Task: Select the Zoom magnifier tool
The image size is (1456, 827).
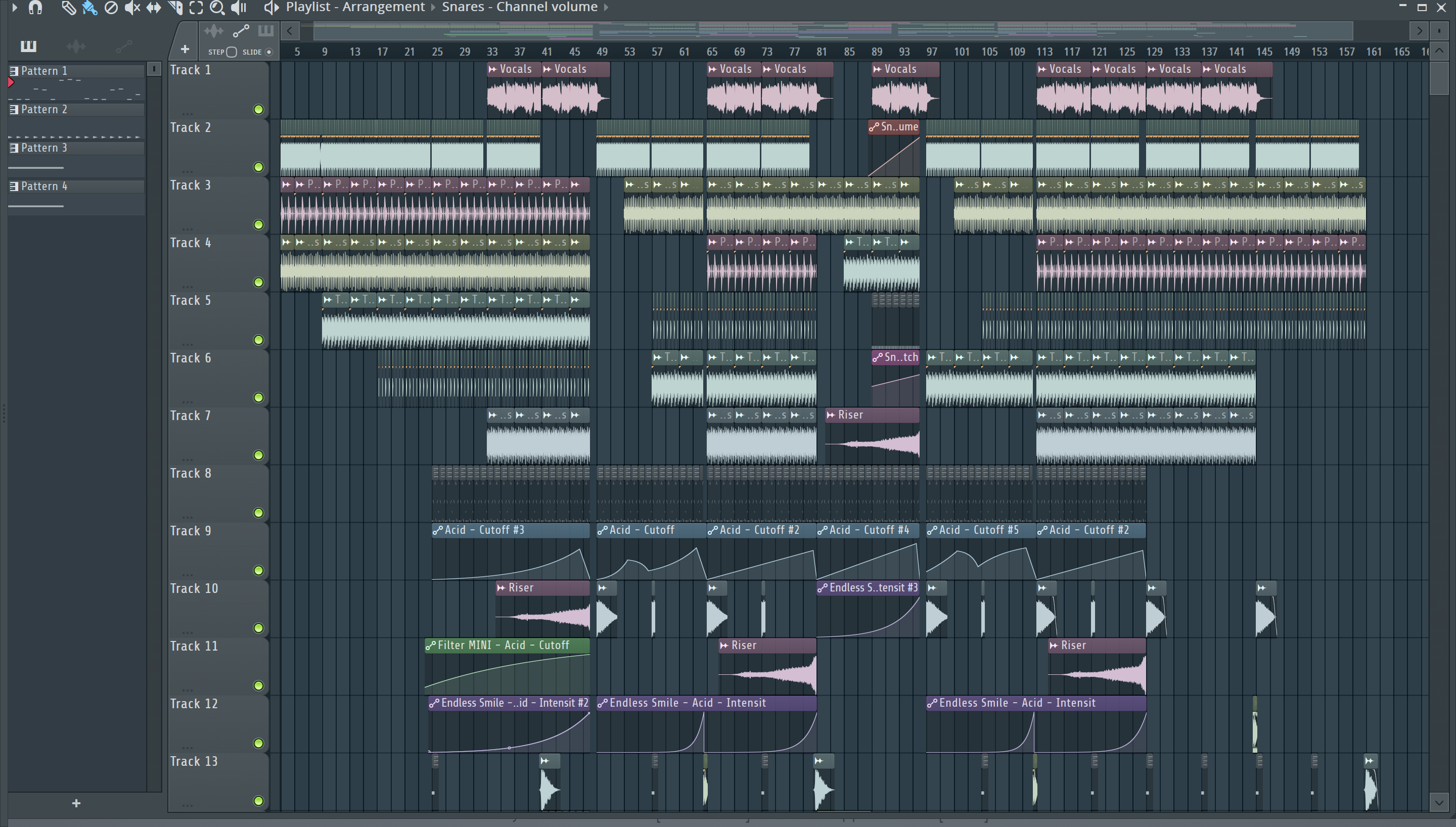Action: 217,8
